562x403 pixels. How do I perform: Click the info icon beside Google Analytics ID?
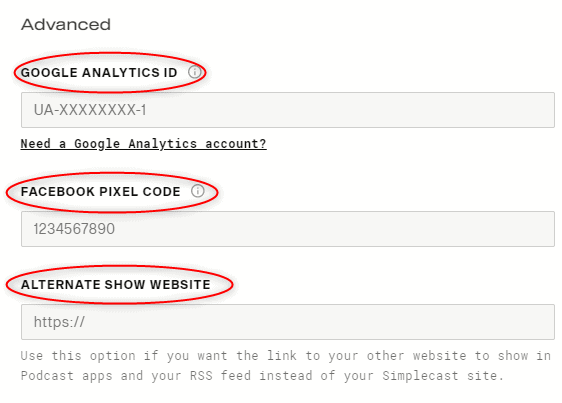tap(195, 72)
